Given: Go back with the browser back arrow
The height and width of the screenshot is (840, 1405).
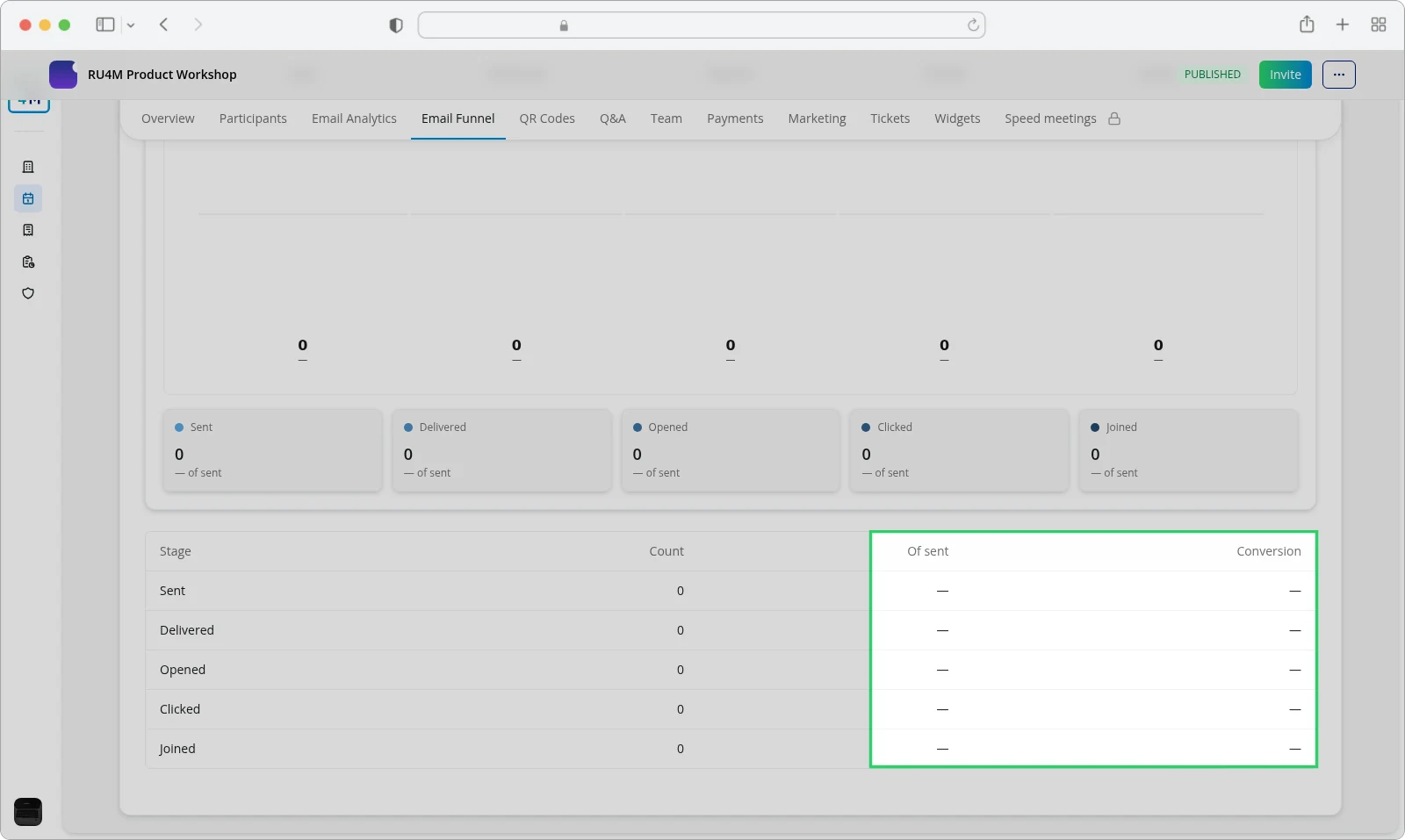Looking at the screenshot, I should coord(163,25).
